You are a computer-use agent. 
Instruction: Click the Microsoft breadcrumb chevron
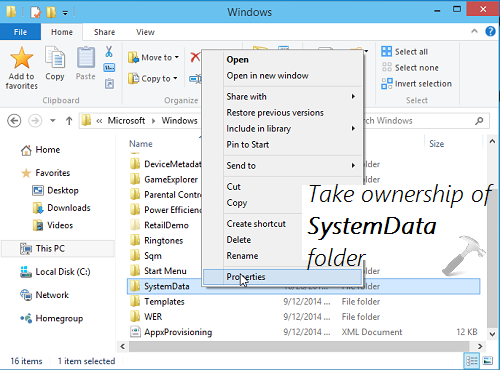154,121
